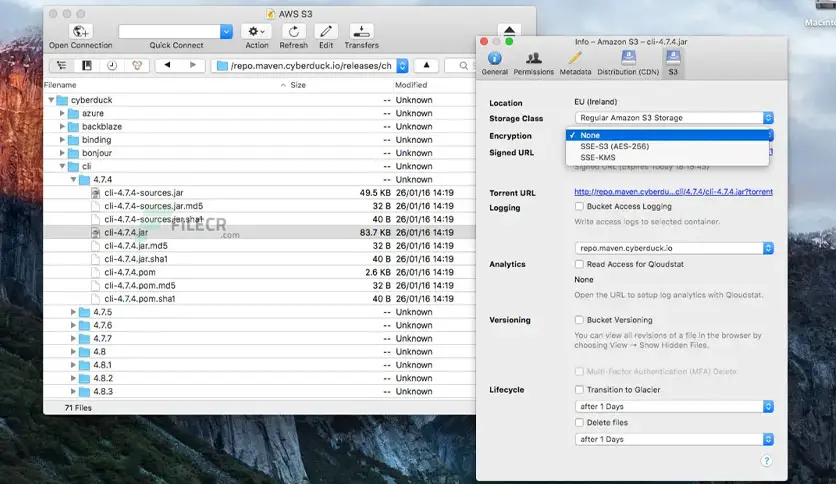Click the help question mark button

(x=766, y=461)
